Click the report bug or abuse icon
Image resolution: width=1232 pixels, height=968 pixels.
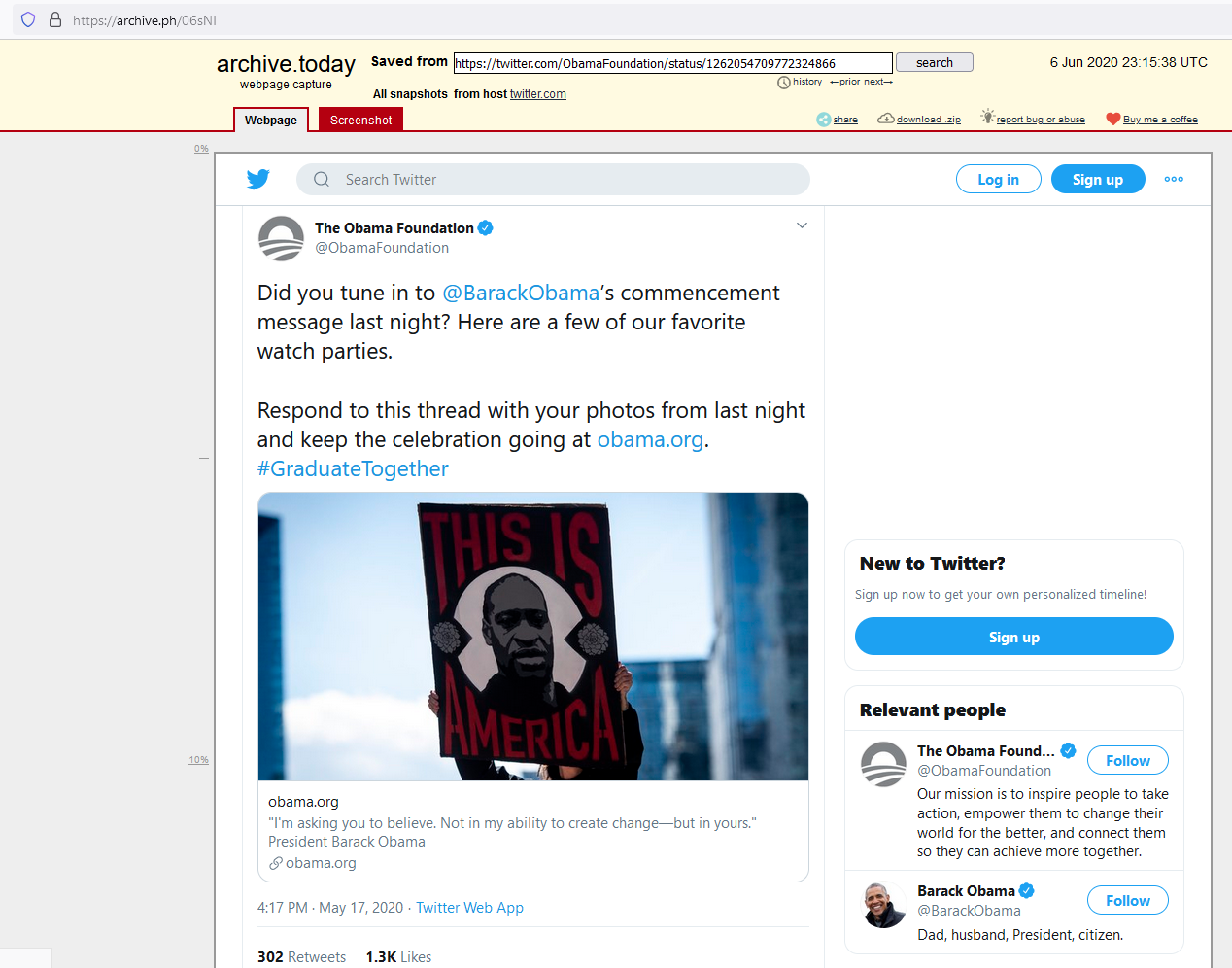click(x=987, y=117)
